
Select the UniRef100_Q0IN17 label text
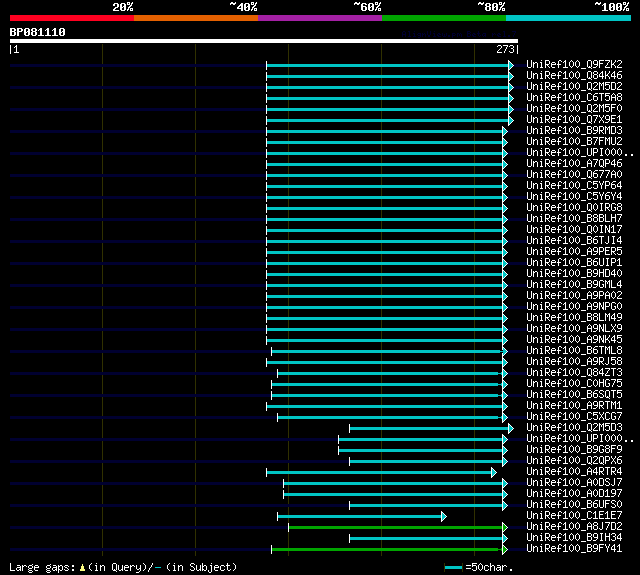click(574, 230)
